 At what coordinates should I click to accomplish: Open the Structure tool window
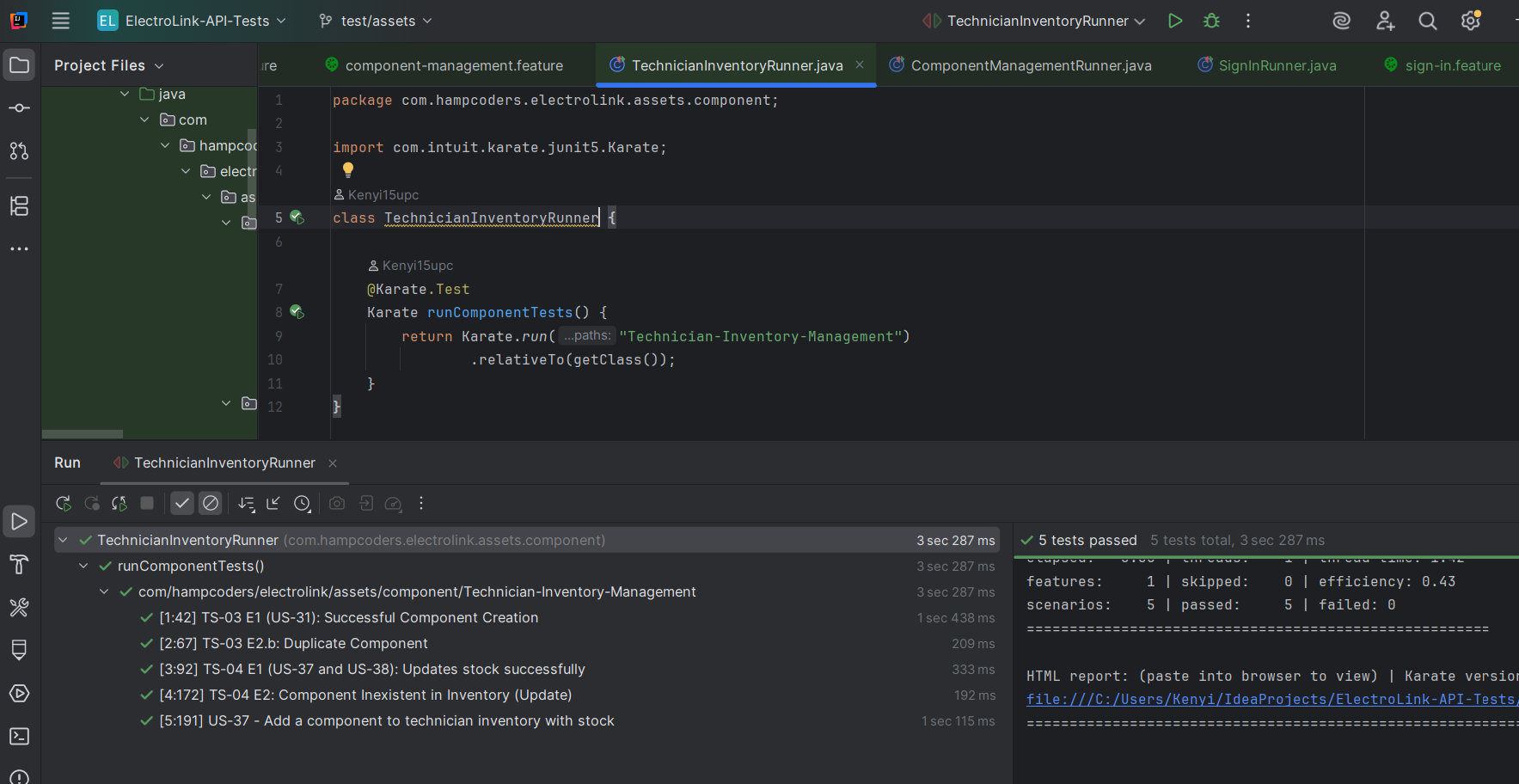click(x=19, y=206)
